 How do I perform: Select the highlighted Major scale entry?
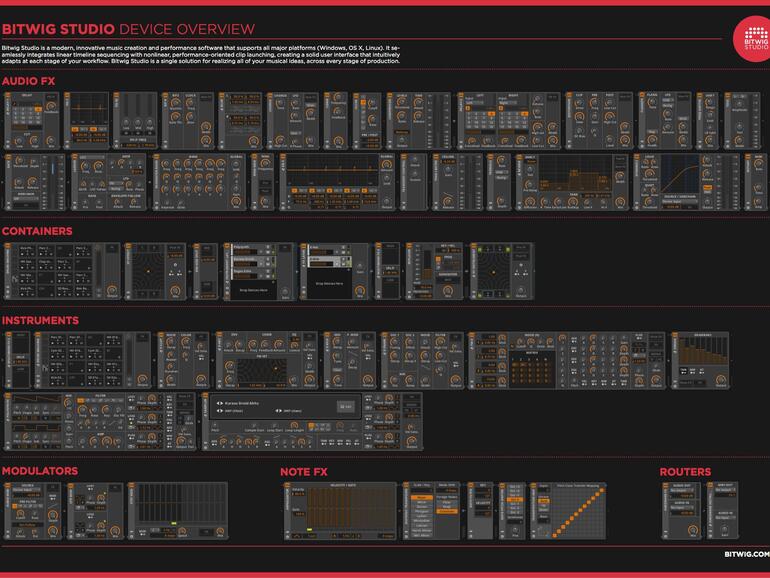click(x=422, y=497)
